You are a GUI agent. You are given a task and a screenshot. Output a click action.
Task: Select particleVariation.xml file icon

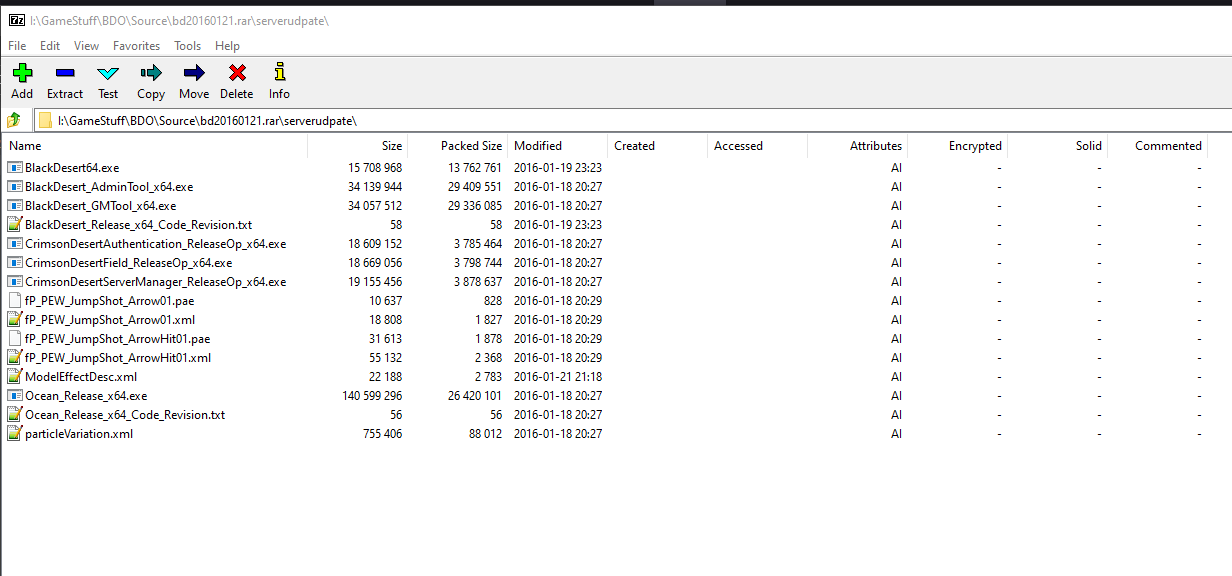14,434
